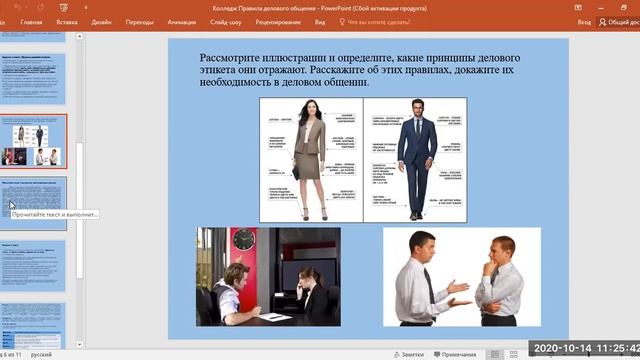Click the Redo button in the quick access toolbar
This screenshot has height=360, width=640.
click(x=40, y=7)
